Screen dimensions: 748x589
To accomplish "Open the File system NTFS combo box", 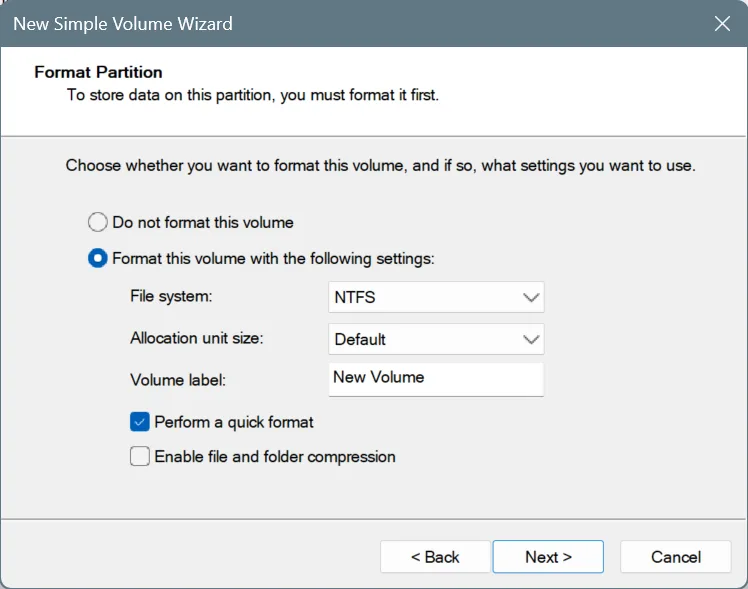I will 436,297.
